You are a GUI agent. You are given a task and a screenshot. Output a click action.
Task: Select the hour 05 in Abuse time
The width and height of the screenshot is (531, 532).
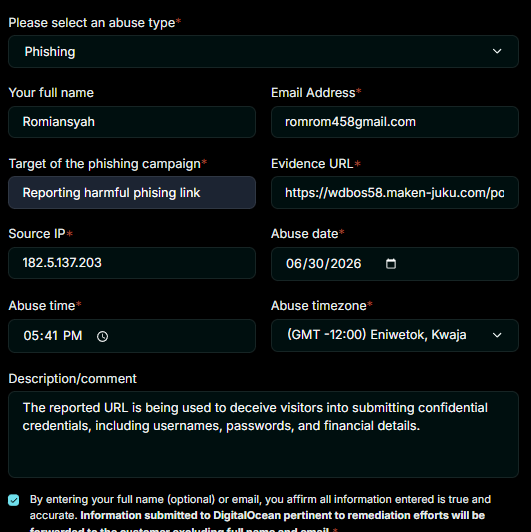[x=31, y=336]
